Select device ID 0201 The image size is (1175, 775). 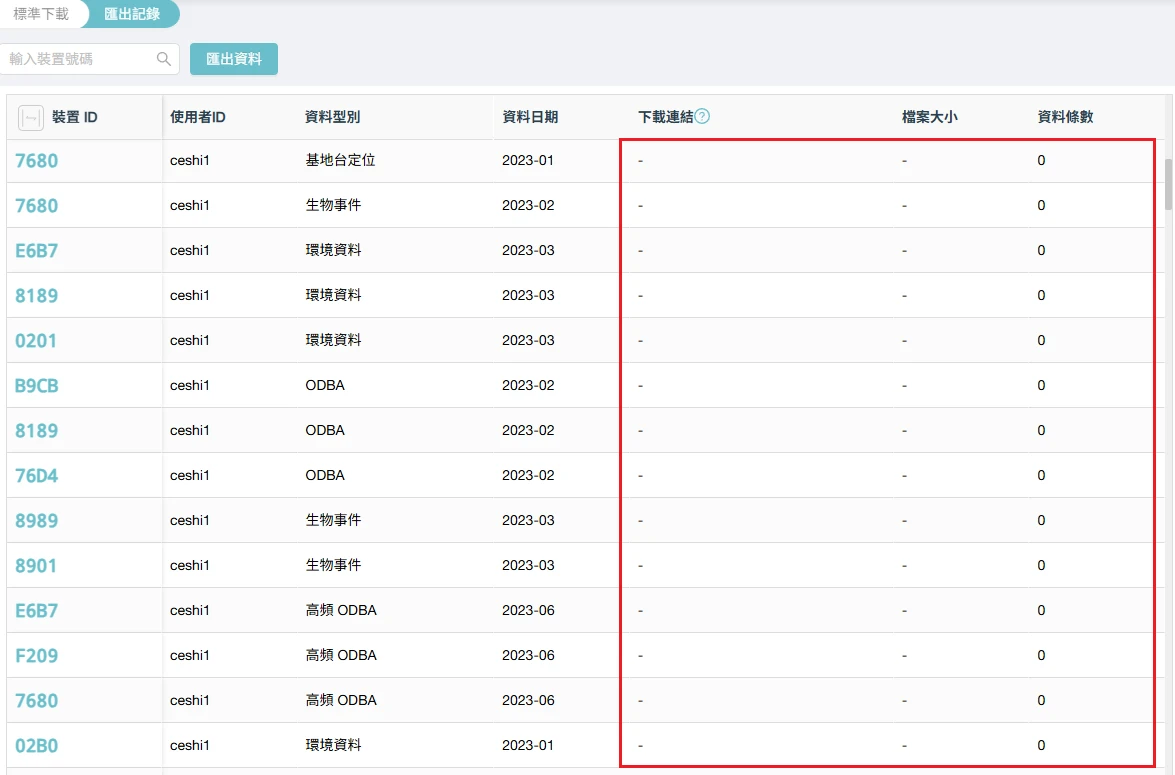coord(36,341)
